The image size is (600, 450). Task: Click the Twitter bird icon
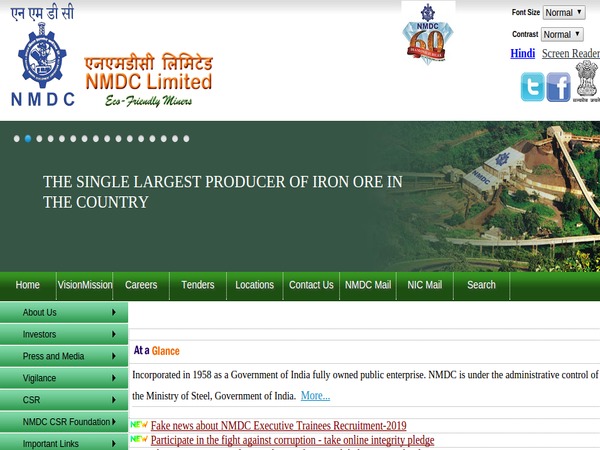point(532,87)
